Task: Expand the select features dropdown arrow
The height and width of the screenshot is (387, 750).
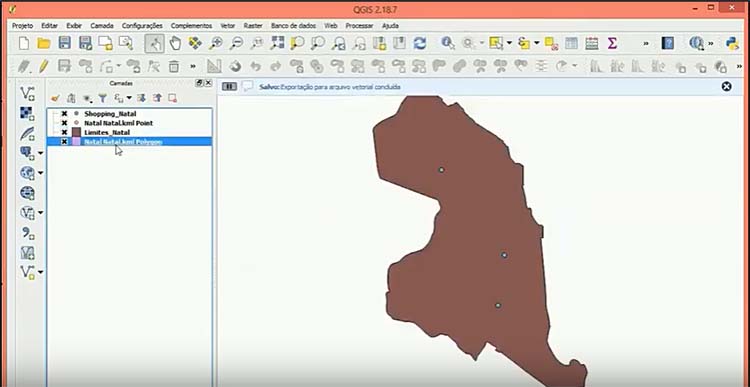Action: pos(509,44)
